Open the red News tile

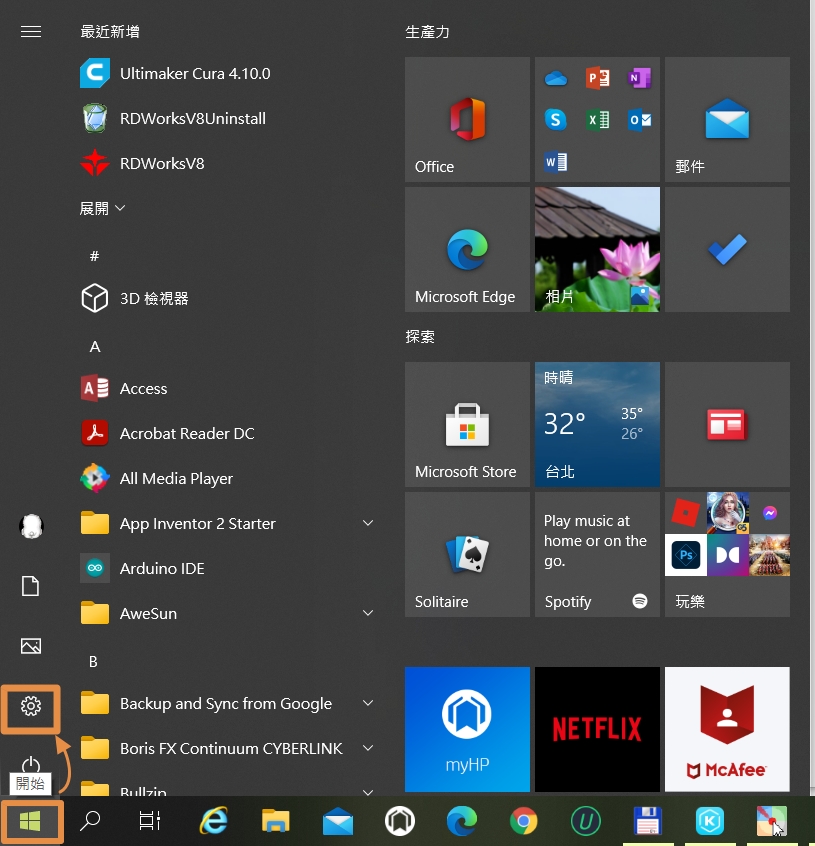727,425
